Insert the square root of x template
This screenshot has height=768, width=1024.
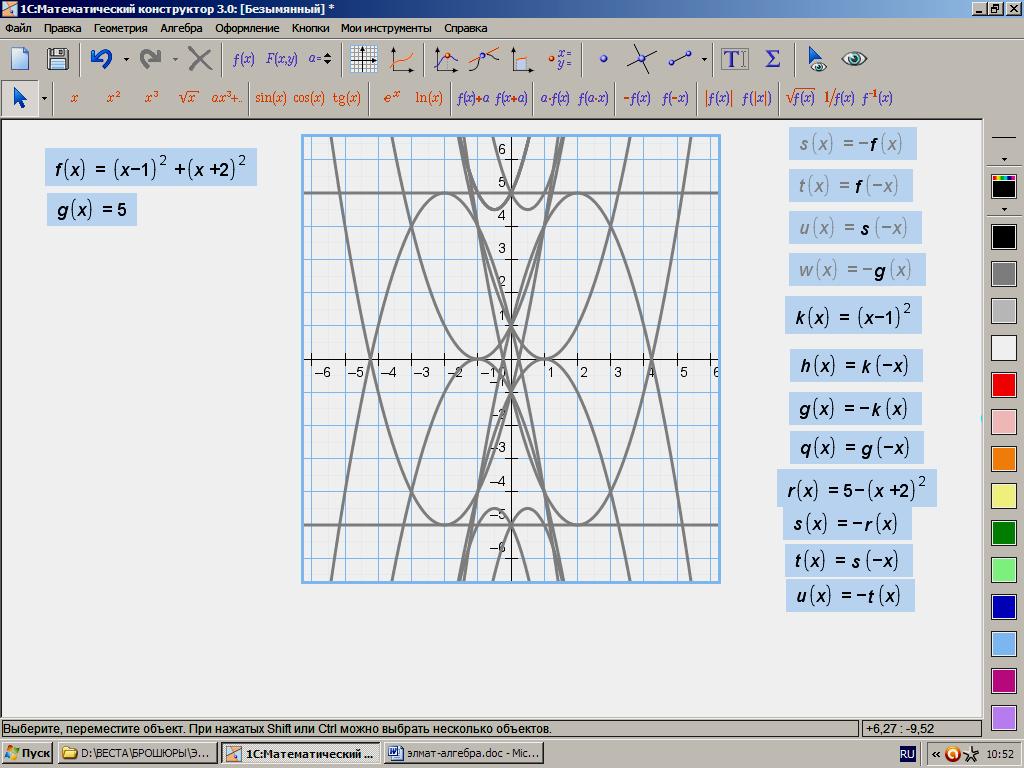(x=188, y=97)
